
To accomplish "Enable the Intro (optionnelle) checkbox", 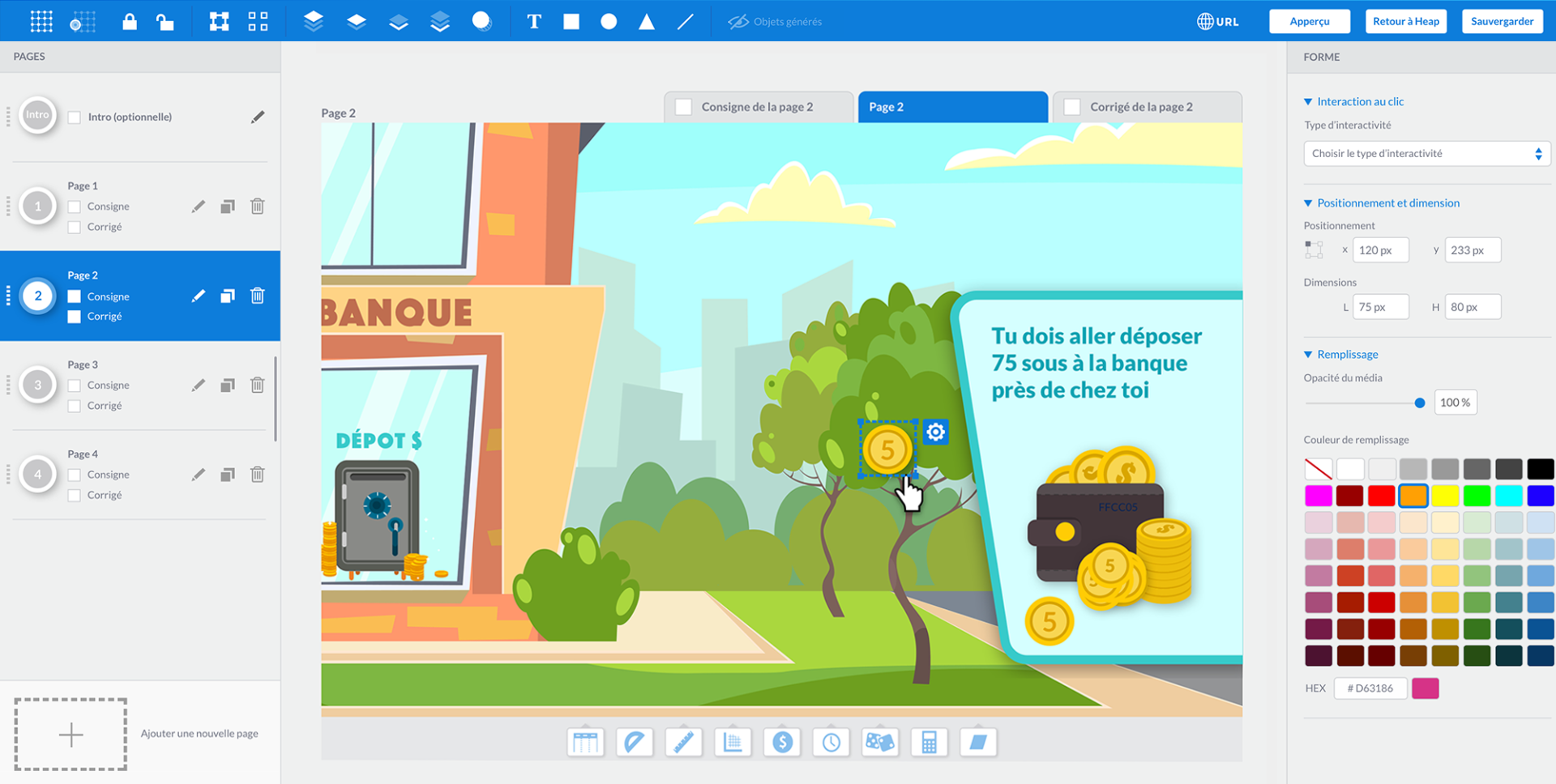I will pos(75,117).
